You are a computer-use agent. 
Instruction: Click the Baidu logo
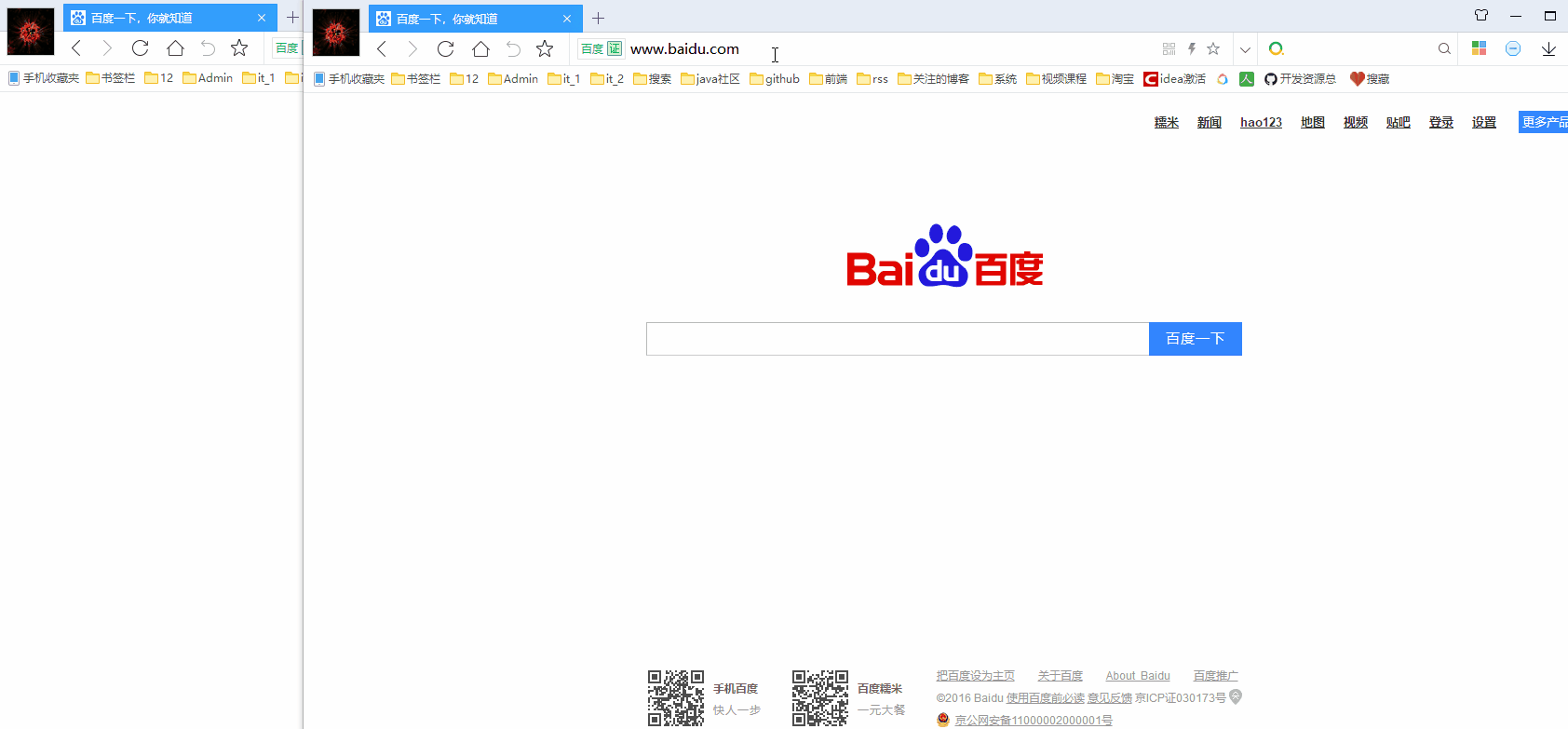[944, 256]
